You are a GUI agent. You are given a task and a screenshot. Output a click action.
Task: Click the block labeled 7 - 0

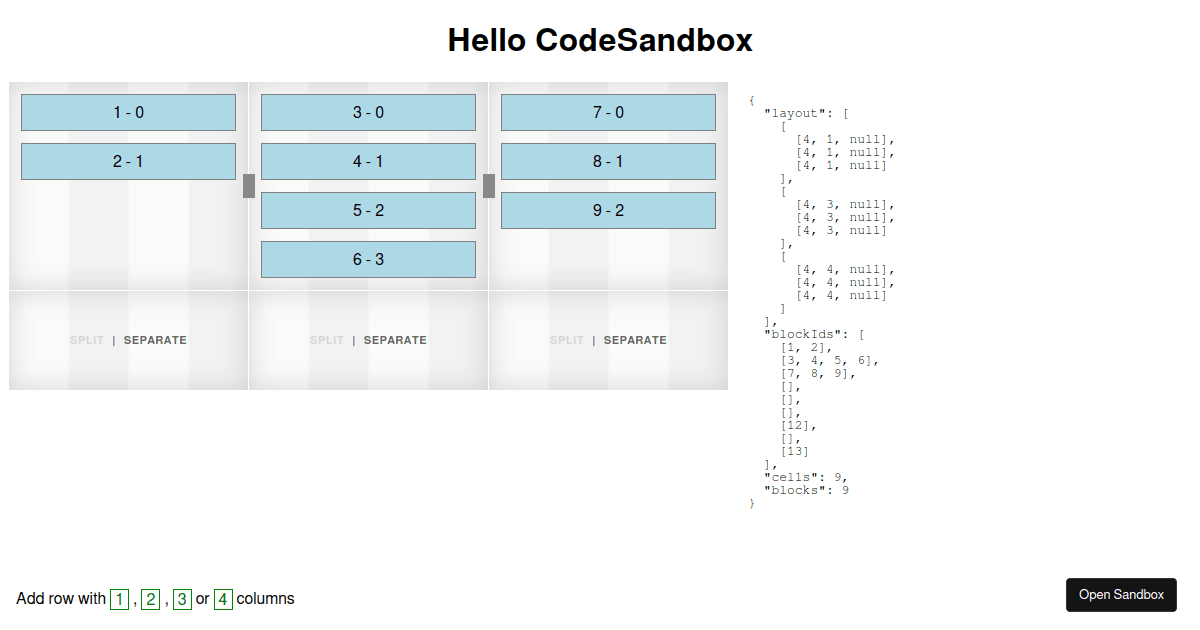click(608, 113)
